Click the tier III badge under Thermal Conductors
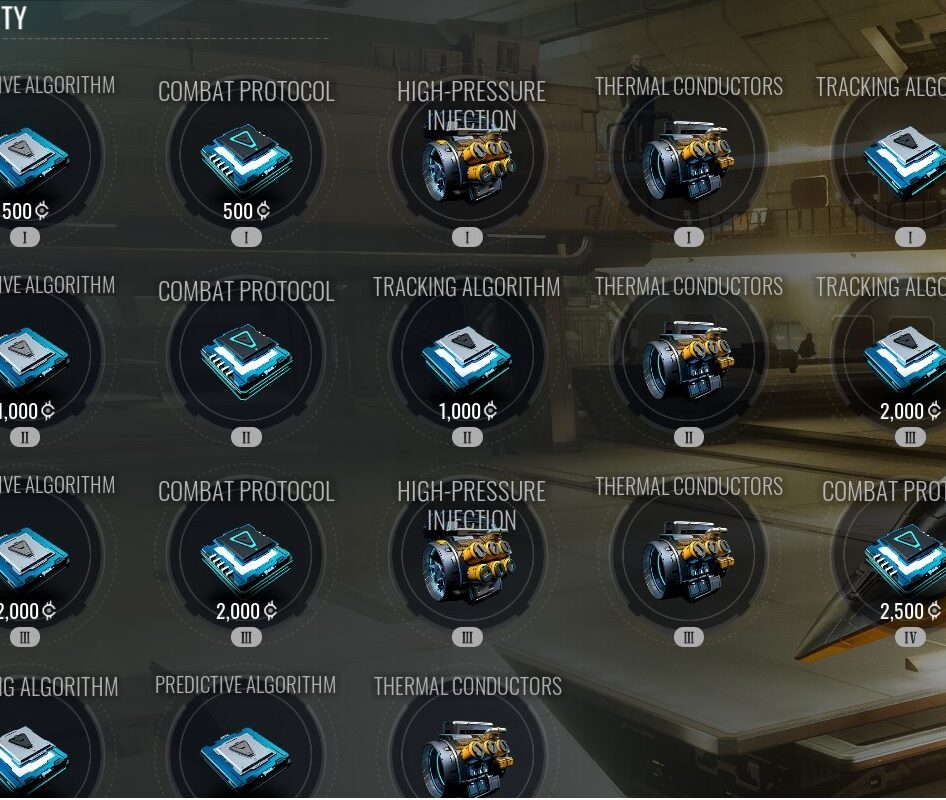 (688, 637)
